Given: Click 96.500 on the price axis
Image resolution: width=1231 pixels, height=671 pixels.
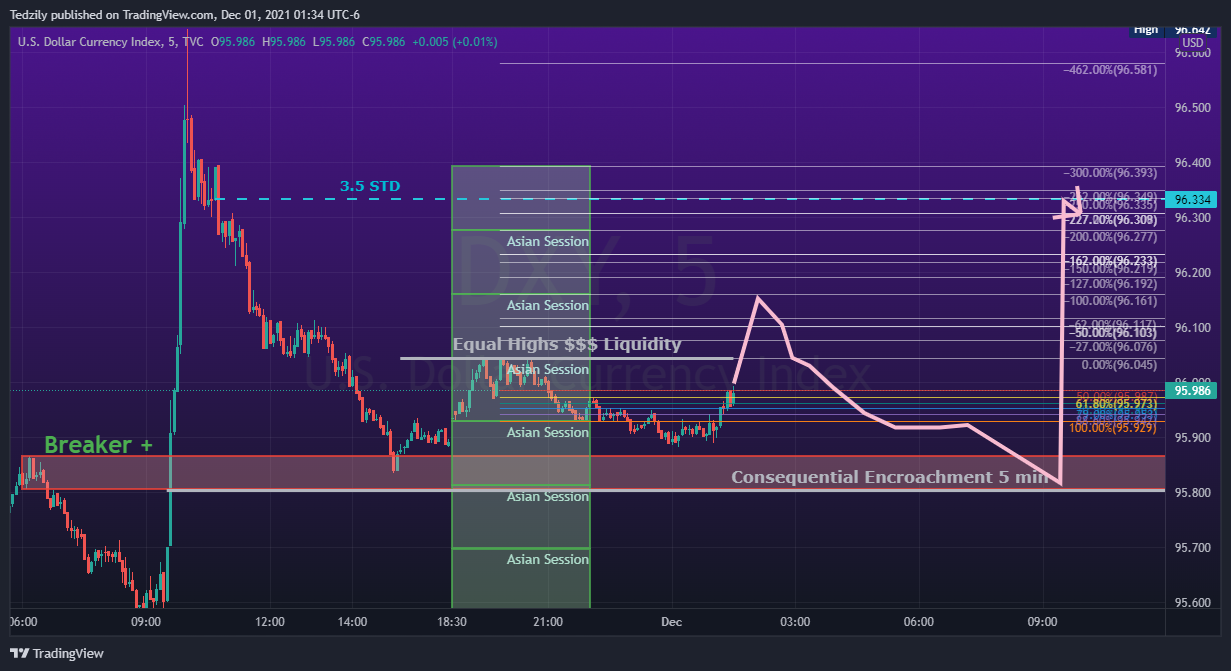Looking at the screenshot, I should click(x=1192, y=108).
